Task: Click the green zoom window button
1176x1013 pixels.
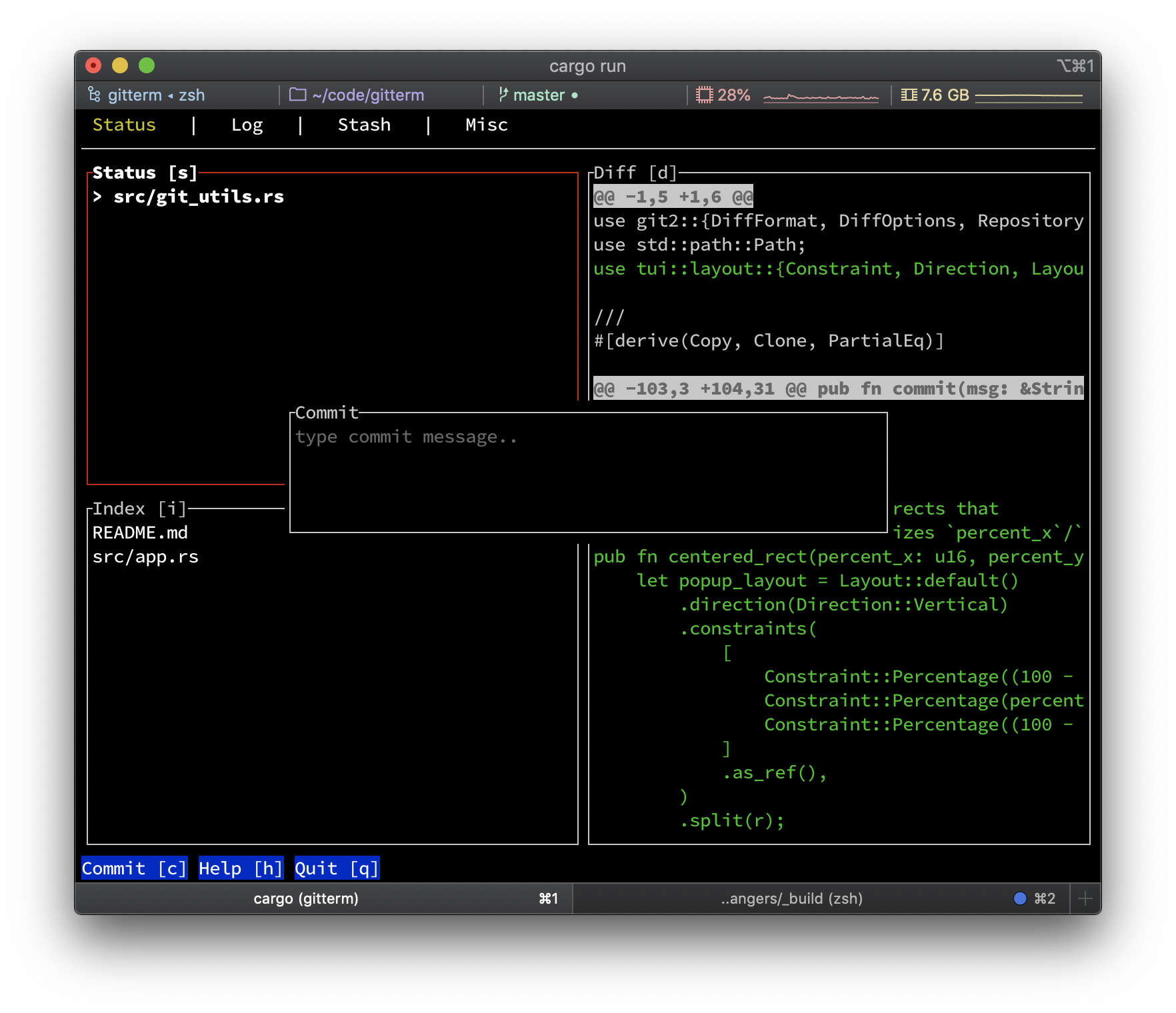Action: [147, 65]
